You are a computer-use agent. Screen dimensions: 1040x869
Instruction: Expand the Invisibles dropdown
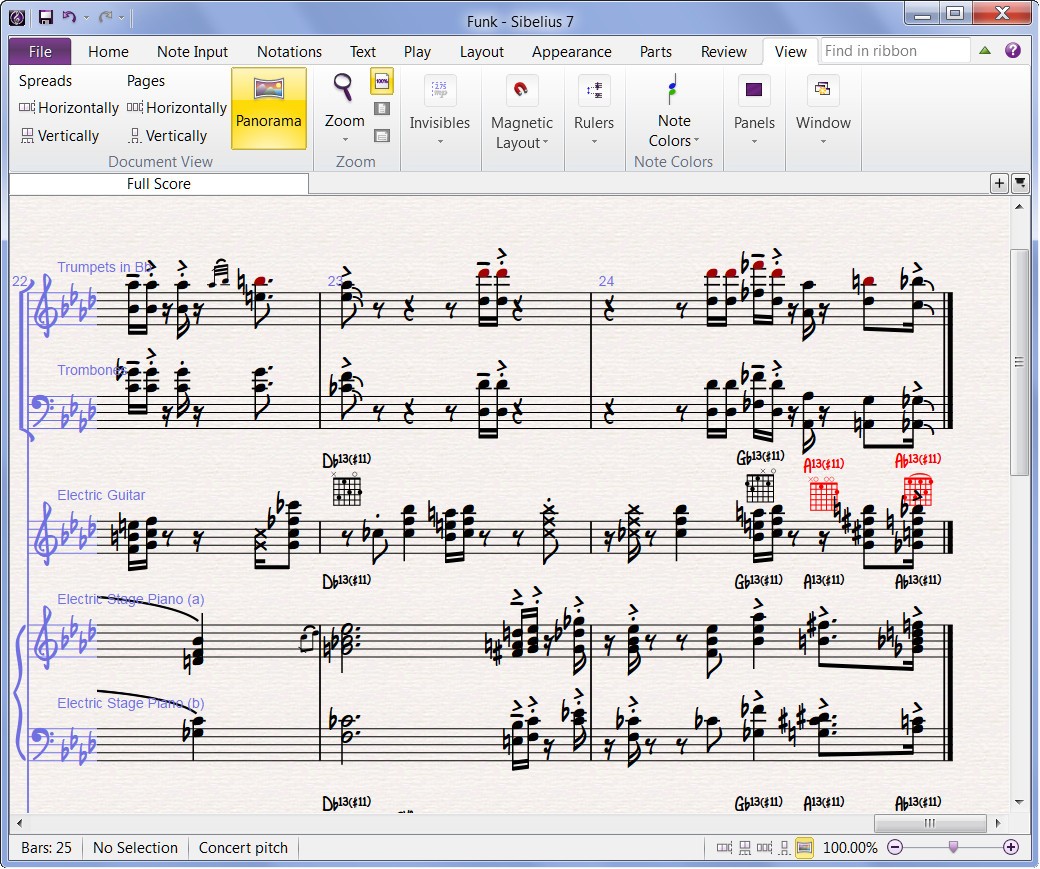click(440, 141)
